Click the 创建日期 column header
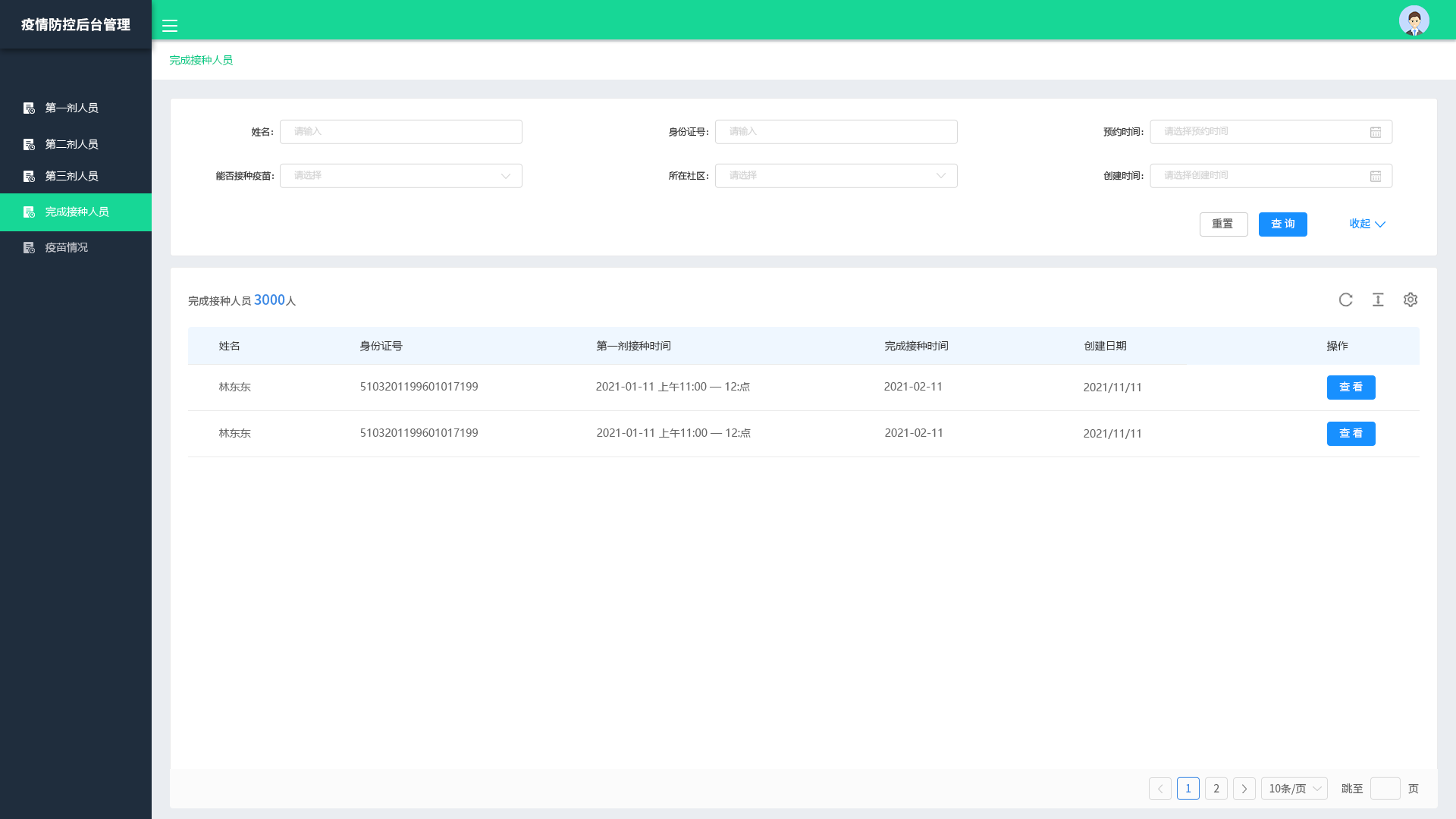 point(1105,346)
